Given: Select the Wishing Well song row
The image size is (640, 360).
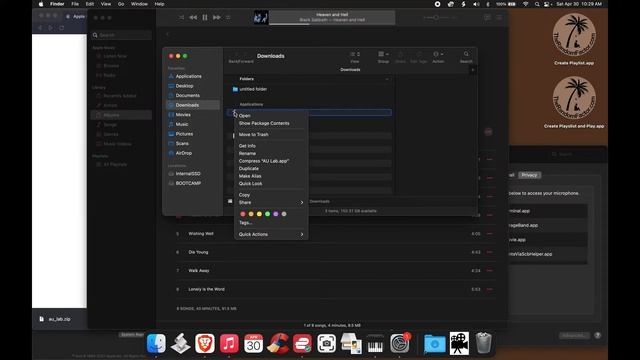Looking at the screenshot, I should point(336,234).
